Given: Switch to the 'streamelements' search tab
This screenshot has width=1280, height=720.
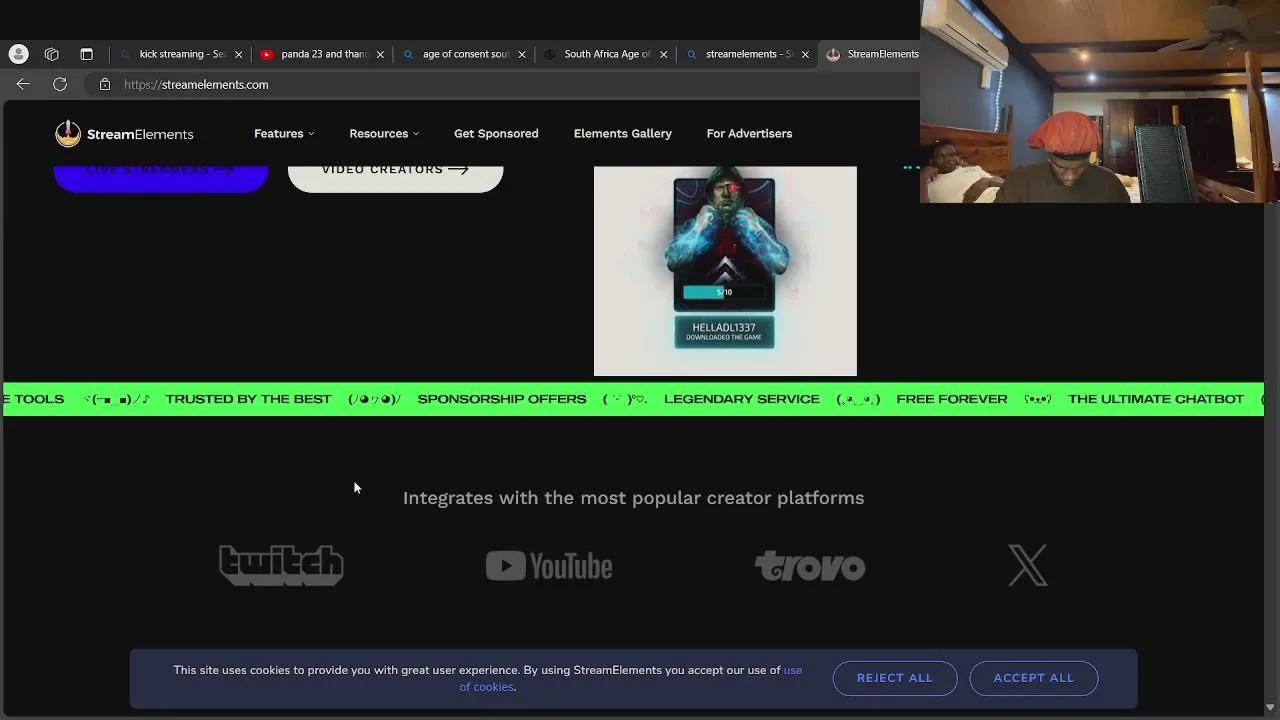Looking at the screenshot, I should click(x=747, y=54).
